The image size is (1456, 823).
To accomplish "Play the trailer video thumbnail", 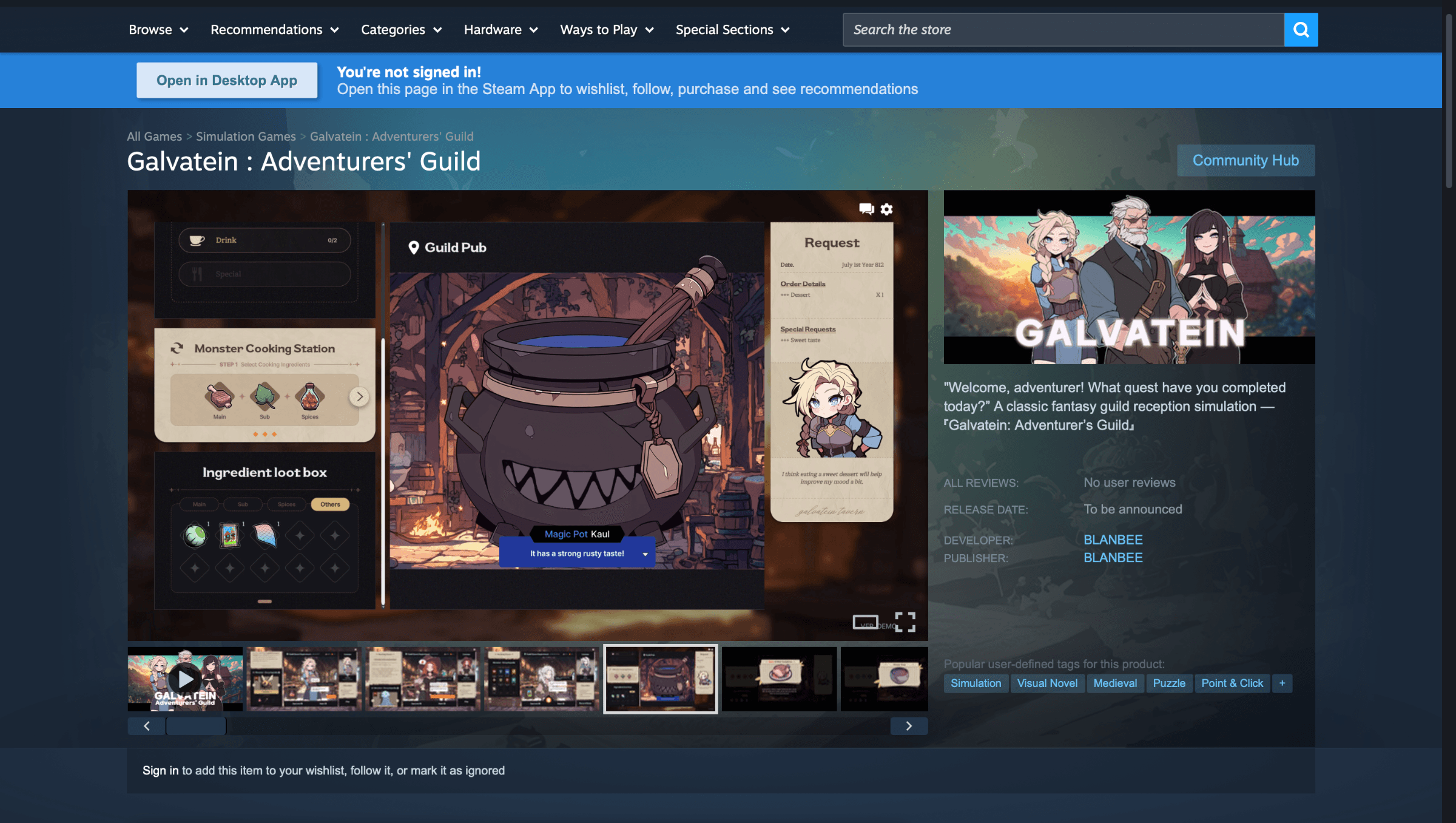I will pos(185,679).
